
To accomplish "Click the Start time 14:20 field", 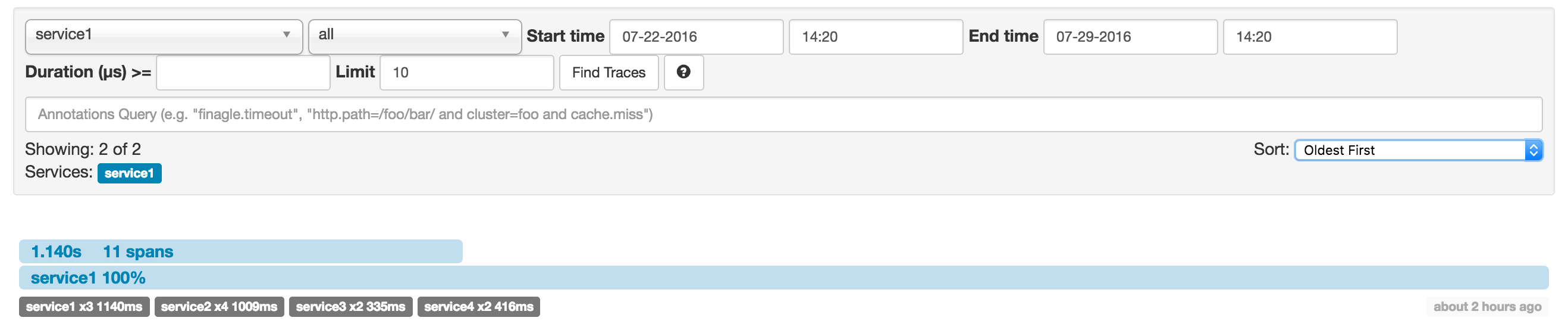I will (875, 36).
